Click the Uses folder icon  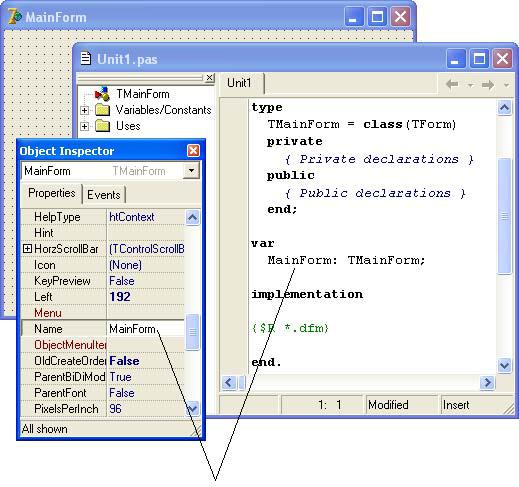pos(102,126)
